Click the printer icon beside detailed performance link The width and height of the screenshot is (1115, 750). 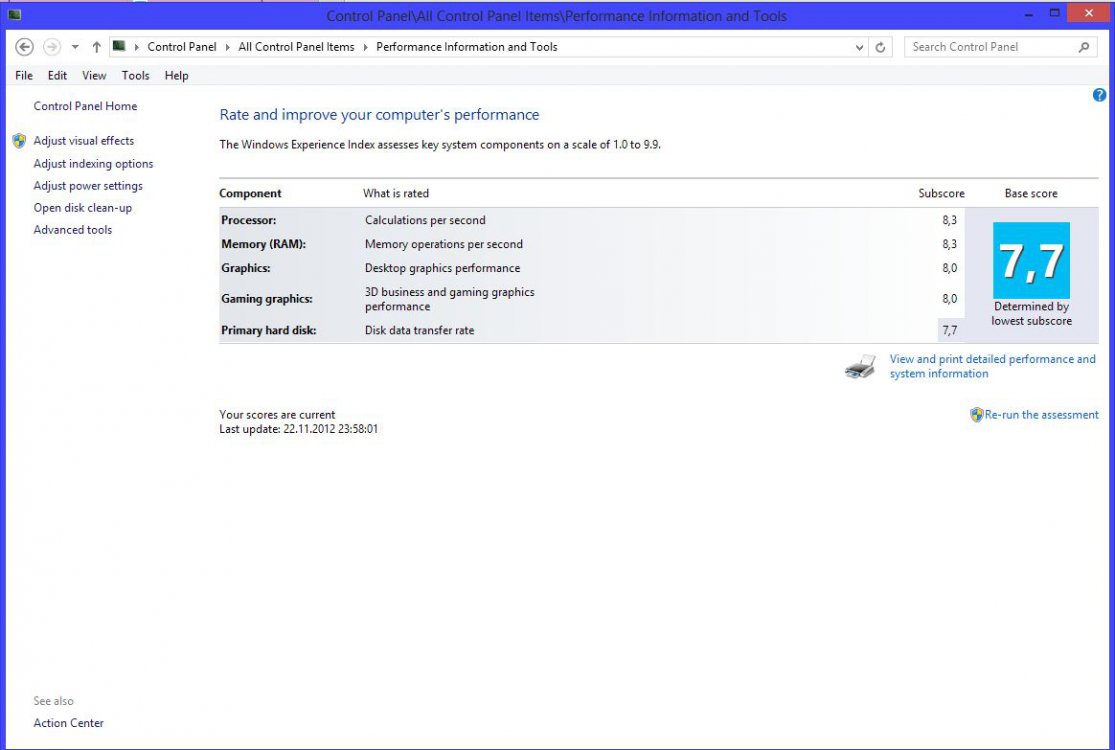pos(860,368)
